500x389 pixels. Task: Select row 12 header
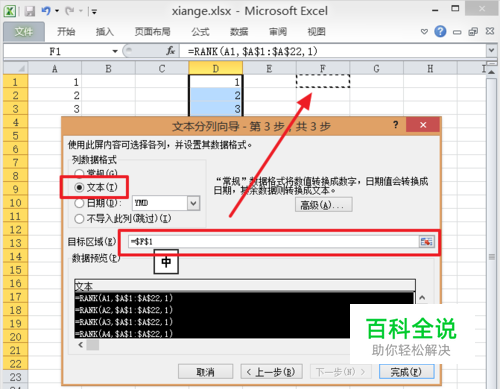click(x=15, y=229)
